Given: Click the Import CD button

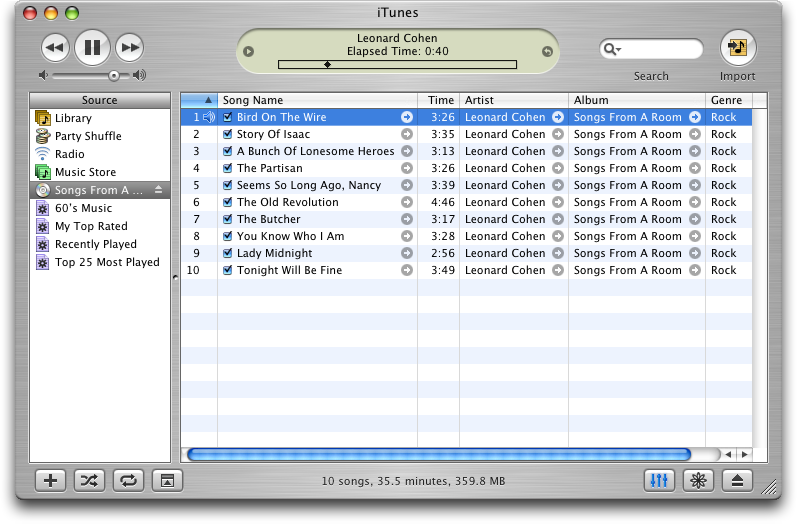Looking at the screenshot, I should click(x=738, y=48).
